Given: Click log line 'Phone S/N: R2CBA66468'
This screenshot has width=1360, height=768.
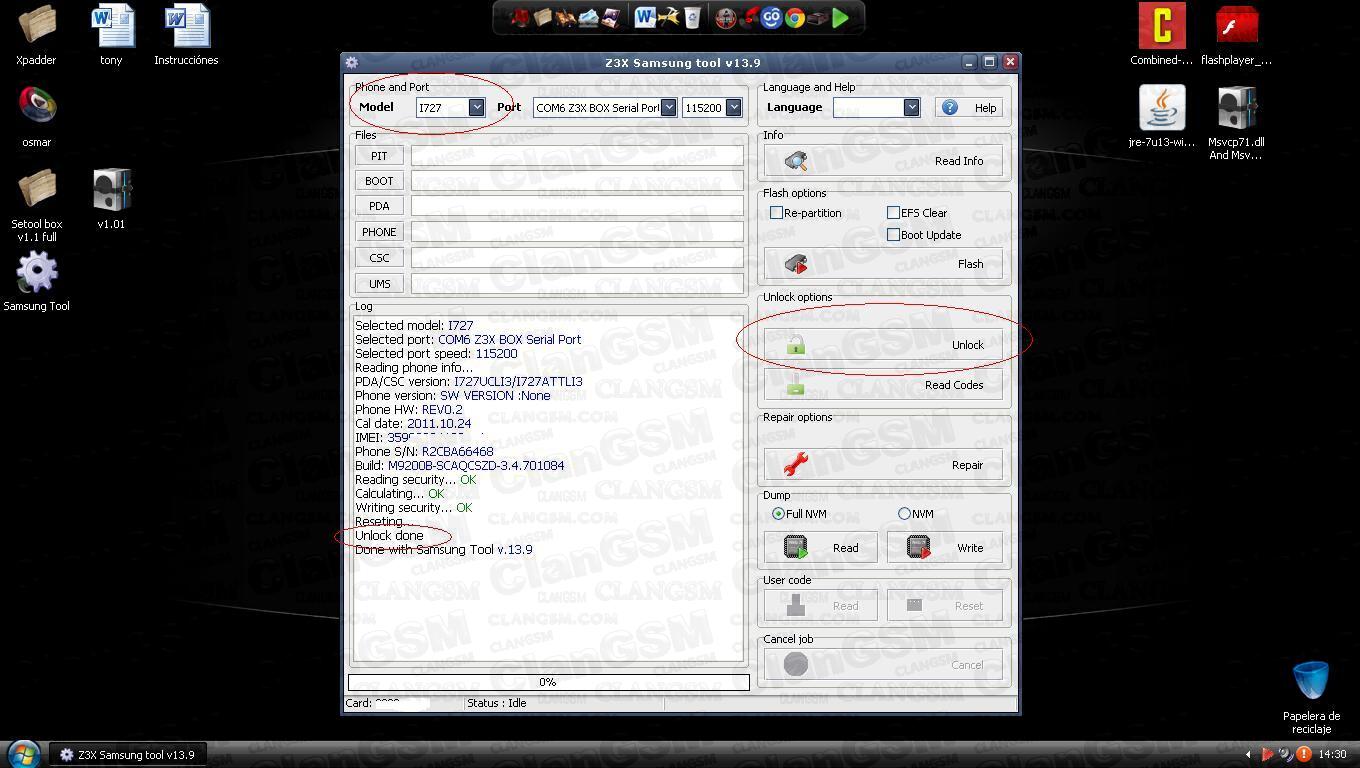Looking at the screenshot, I should (424, 452).
